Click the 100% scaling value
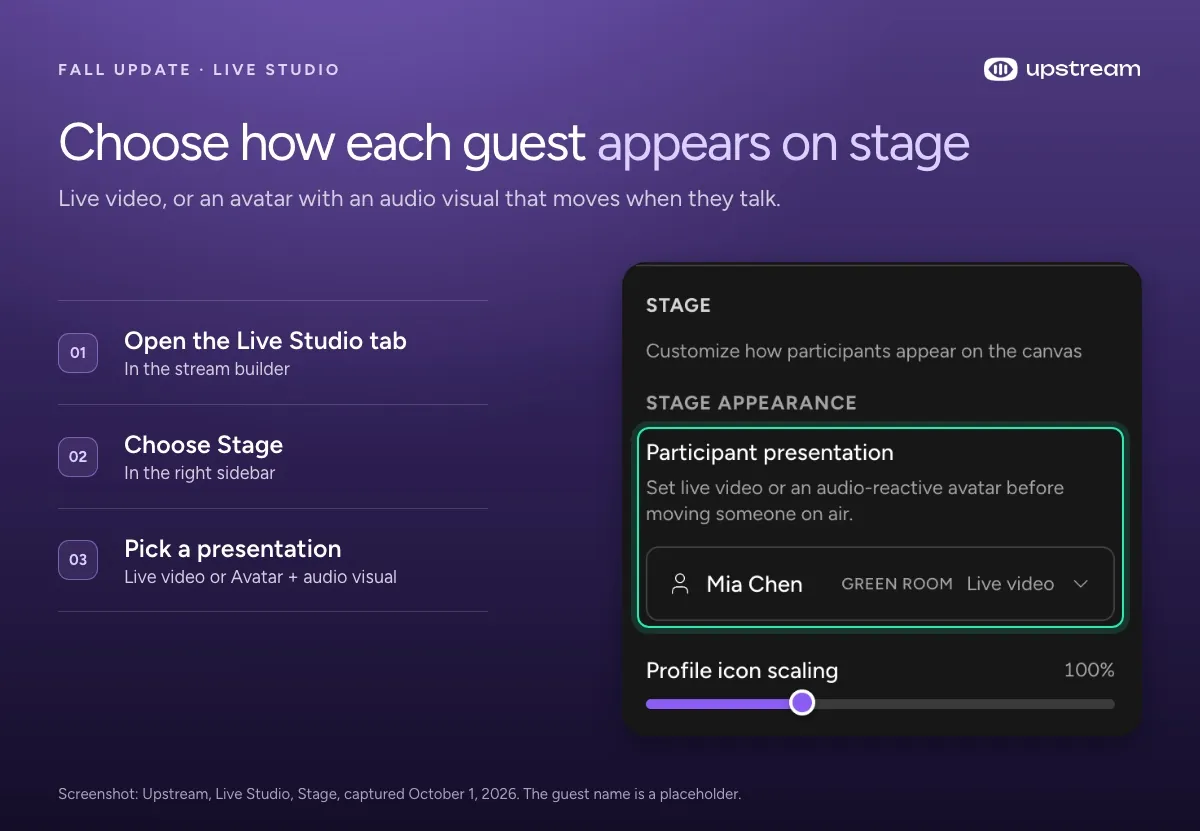The image size is (1200, 831). [x=1089, y=670]
